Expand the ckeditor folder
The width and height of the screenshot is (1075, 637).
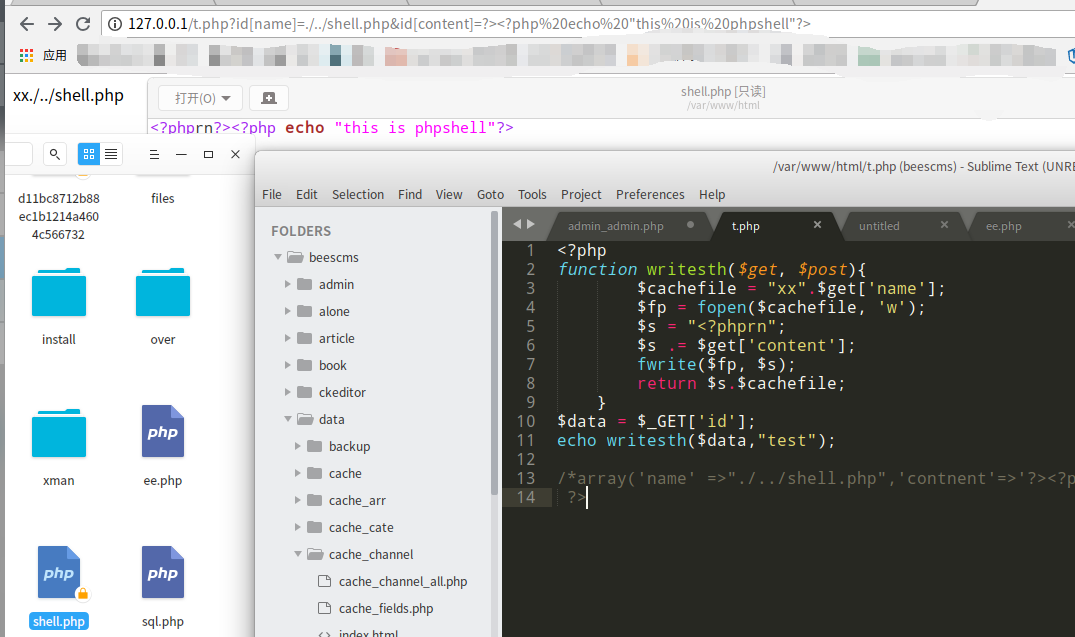click(288, 392)
